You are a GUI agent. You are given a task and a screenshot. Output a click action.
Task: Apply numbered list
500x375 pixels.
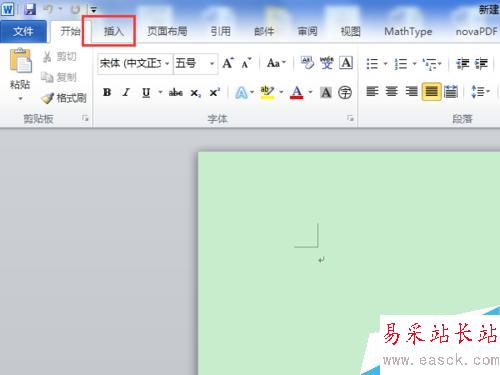(401, 63)
